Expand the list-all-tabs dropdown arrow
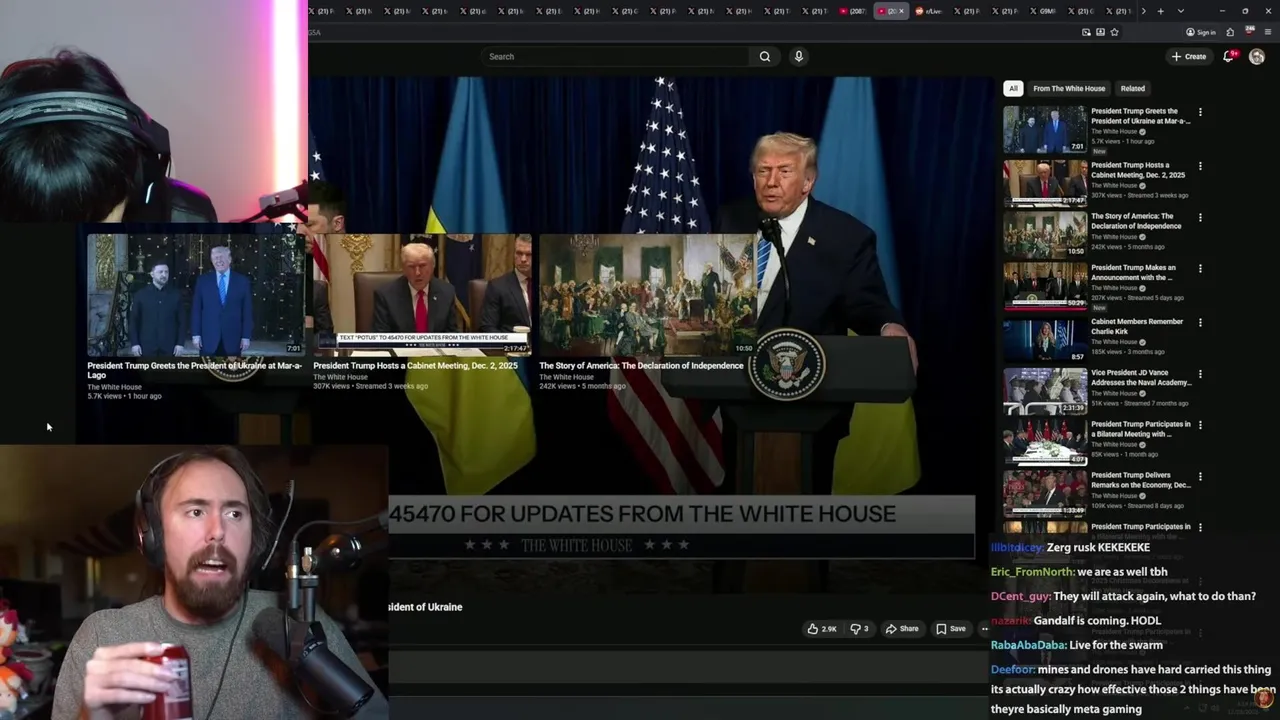This screenshot has width=1280, height=720. click(x=1181, y=11)
